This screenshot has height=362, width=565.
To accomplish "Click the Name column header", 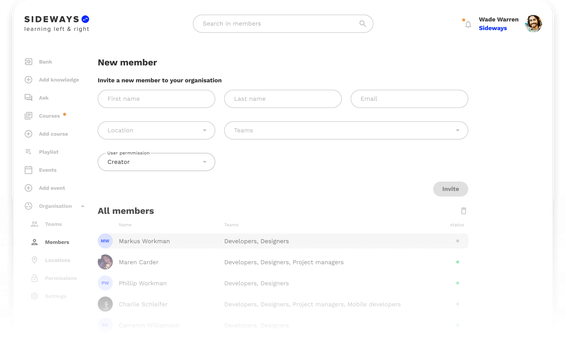I will click(x=125, y=225).
